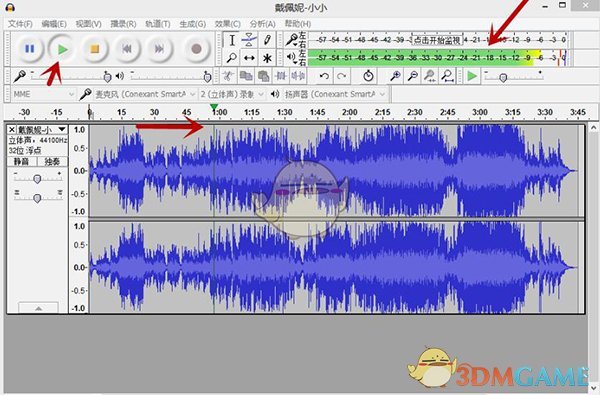Click the Paste icon
This screenshot has width=600, height=395.
[x=263, y=76]
